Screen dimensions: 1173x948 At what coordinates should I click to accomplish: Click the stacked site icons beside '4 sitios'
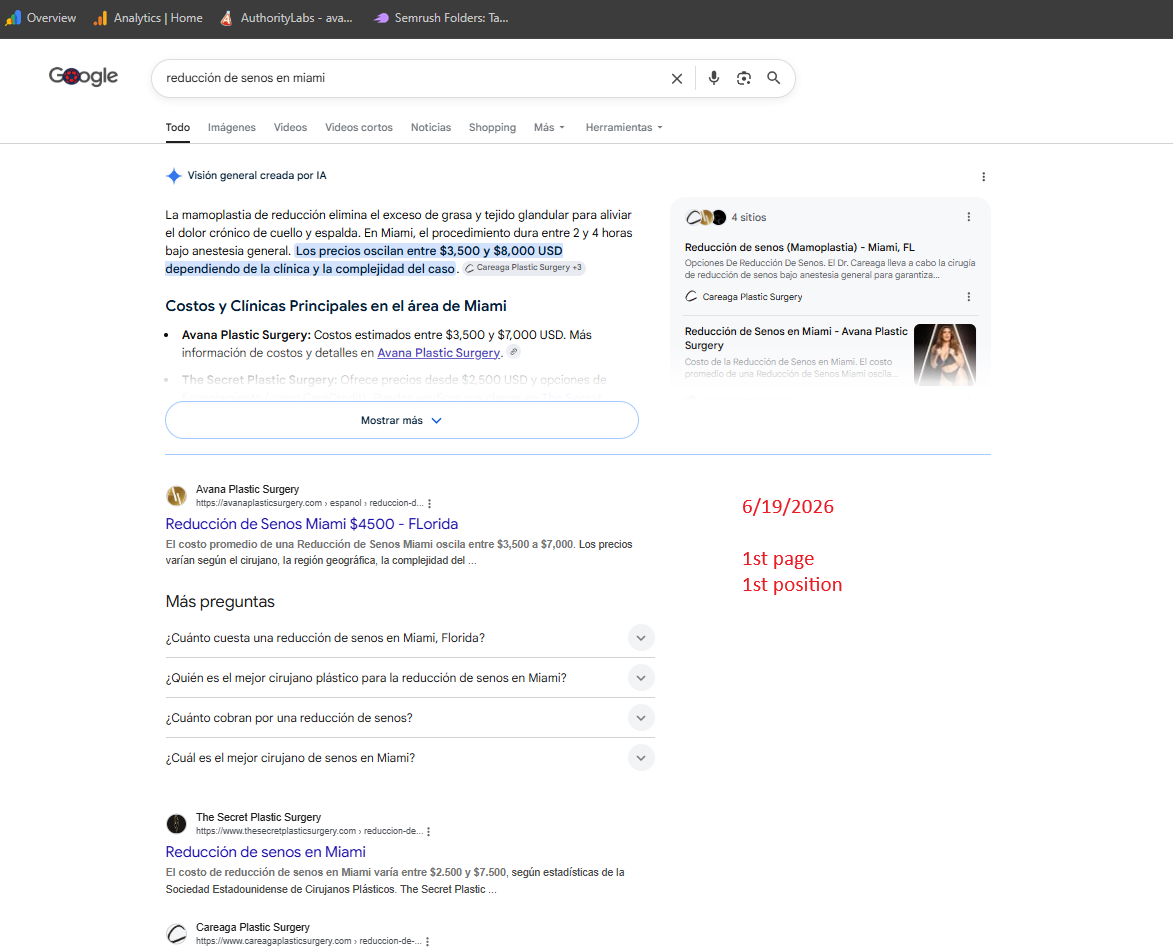[706, 218]
